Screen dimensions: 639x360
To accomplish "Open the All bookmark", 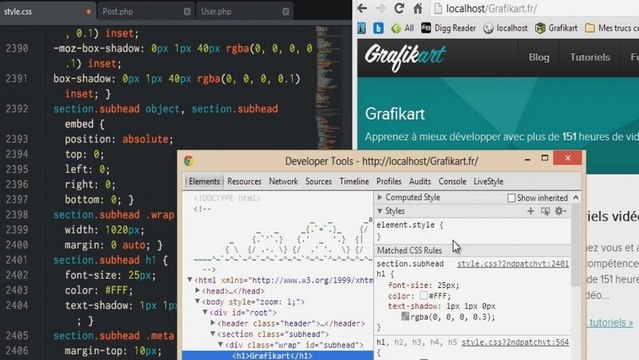I will pyautogui.click(x=403, y=28).
